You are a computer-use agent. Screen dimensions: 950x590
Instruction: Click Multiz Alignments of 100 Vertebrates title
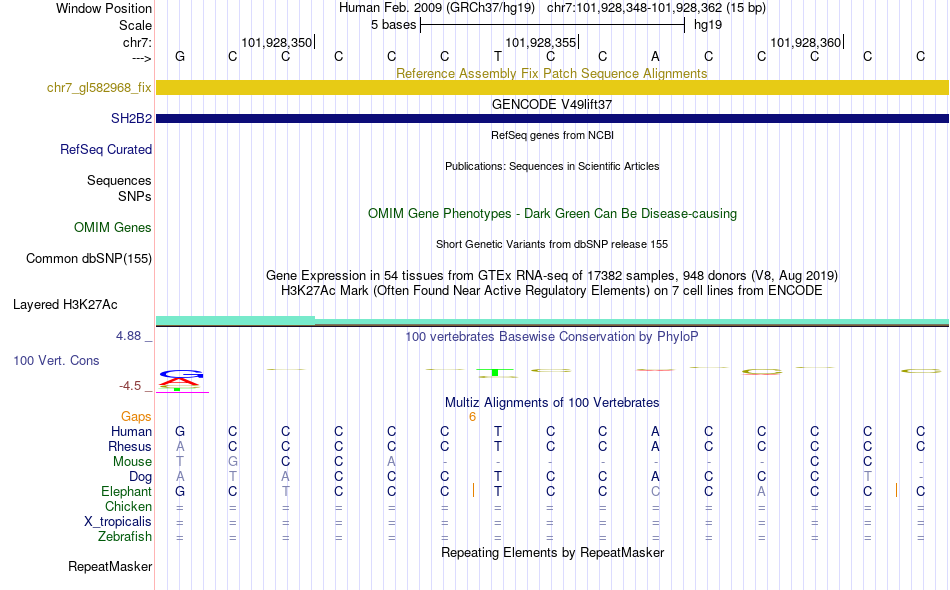[x=552, y=403]
